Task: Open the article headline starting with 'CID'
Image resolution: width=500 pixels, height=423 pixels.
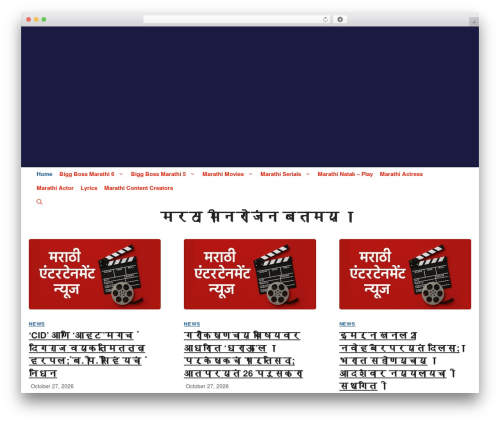Action: [x=87, y=354]
